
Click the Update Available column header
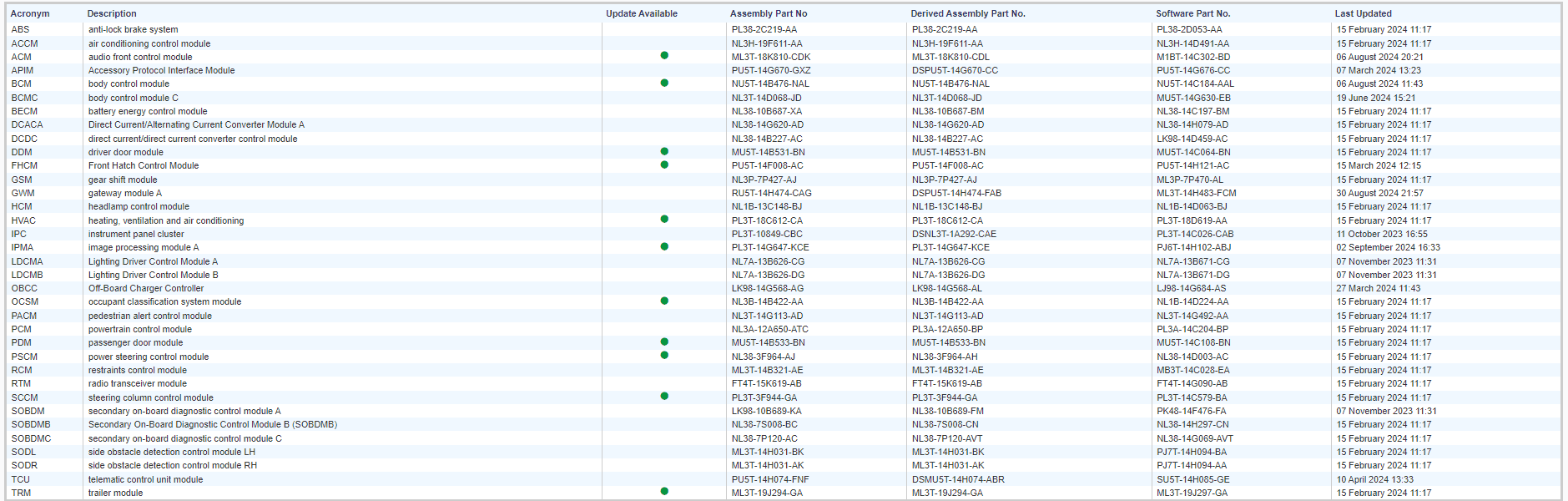(x=641, y=13)
